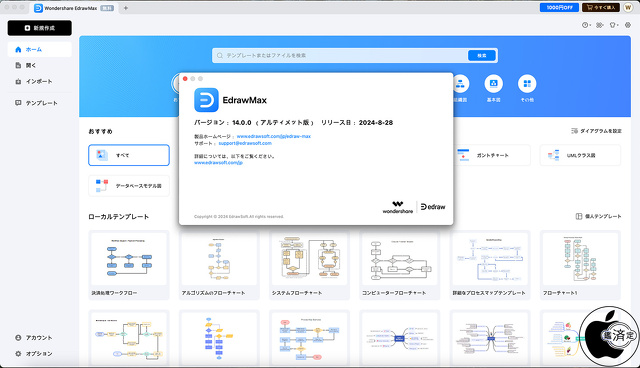Click the plus to open a new tab
Viewport: 640px width, 368px height.
click(126, 8)
